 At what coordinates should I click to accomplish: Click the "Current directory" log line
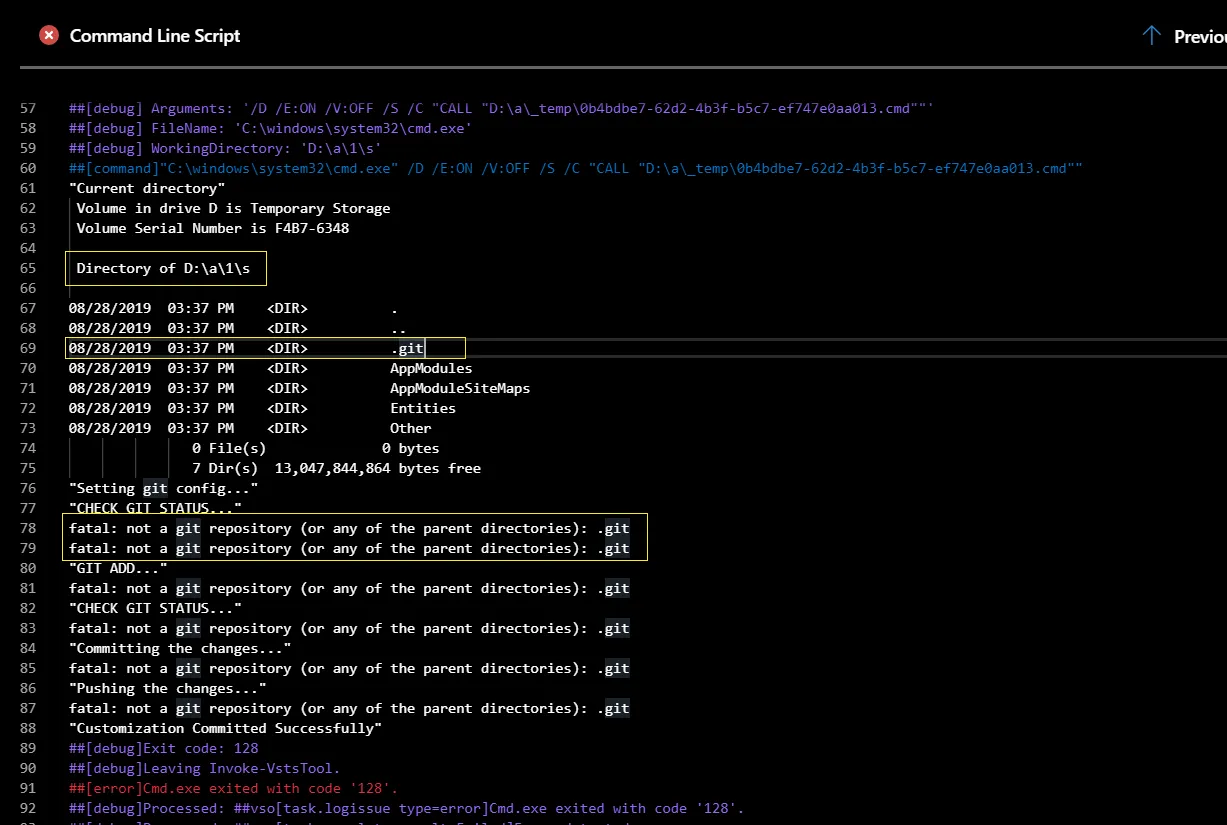coord(147,188)
